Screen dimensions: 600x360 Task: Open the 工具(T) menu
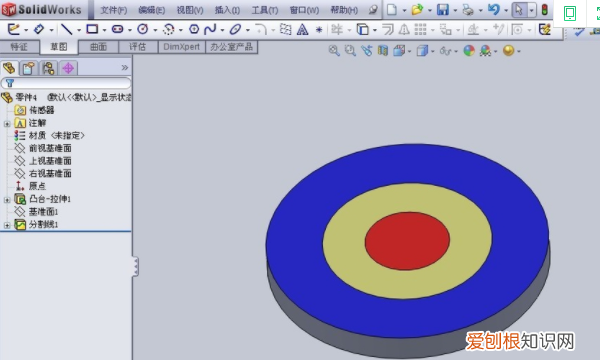tap(265, 10)
